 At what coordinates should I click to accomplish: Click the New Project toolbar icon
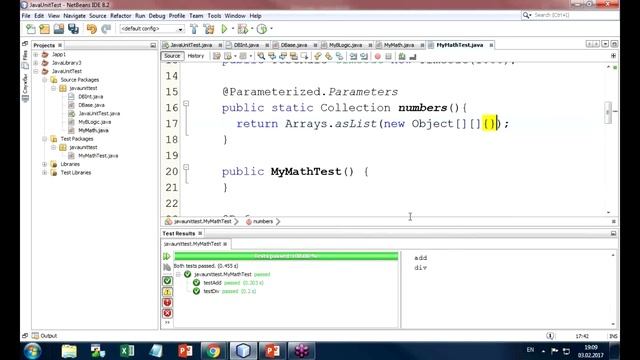[44, 29]
